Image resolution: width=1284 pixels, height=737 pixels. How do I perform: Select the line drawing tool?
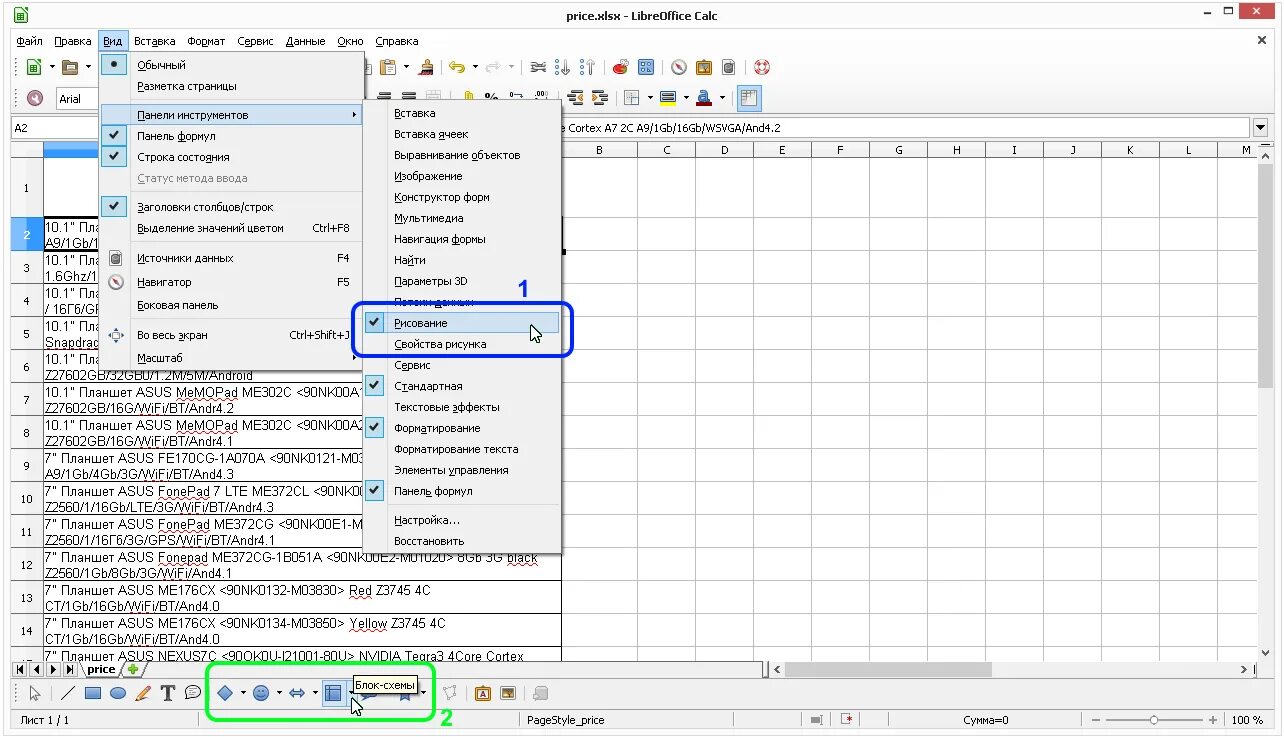pyautogui.click(x=68, y=693)
